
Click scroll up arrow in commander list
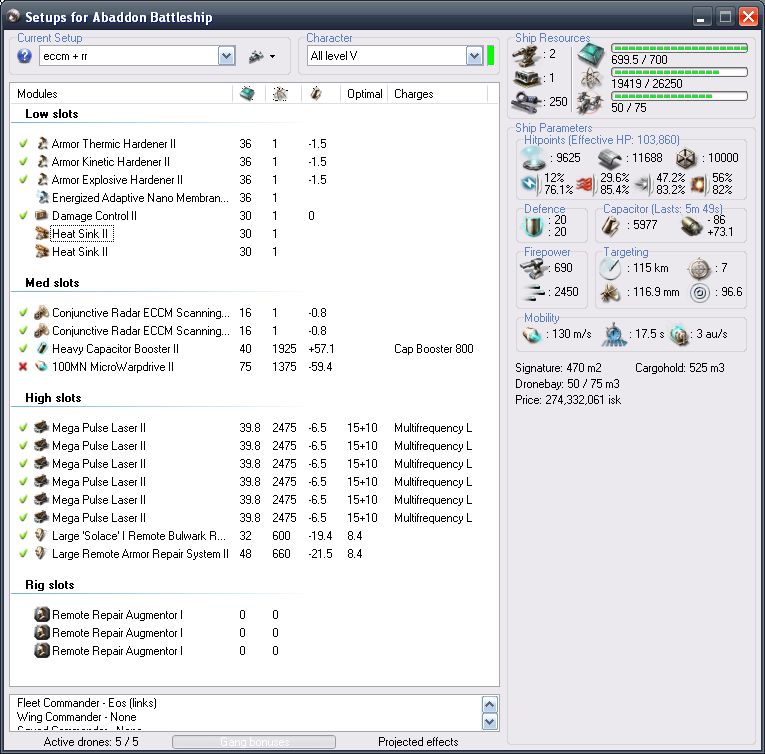coord(490,704)
